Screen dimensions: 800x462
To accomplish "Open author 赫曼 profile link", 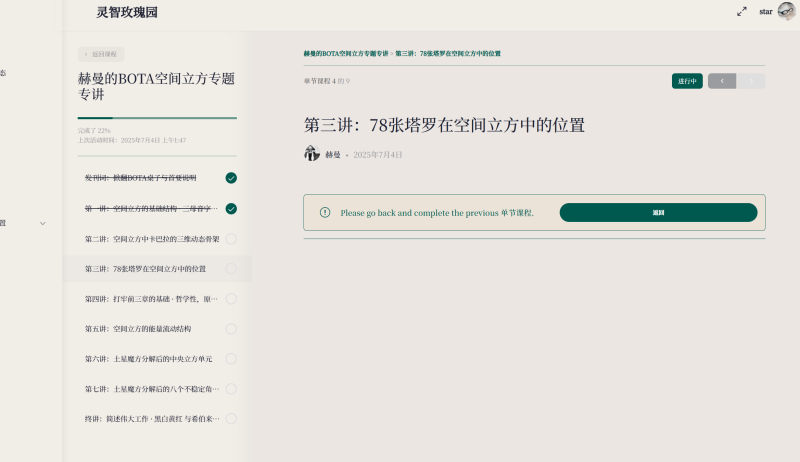I will pos(333,155).
